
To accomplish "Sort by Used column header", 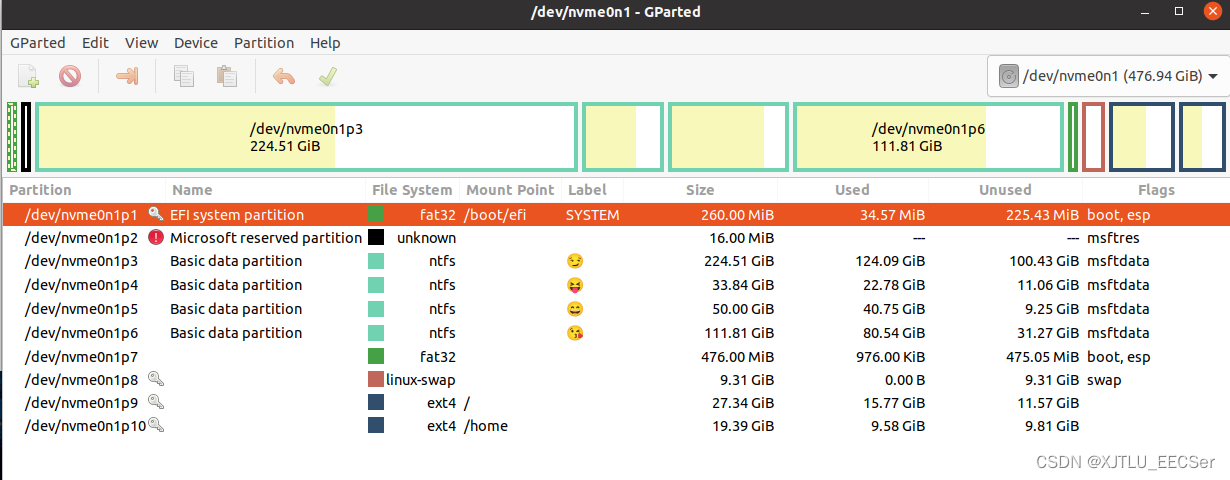I will 852,190.
